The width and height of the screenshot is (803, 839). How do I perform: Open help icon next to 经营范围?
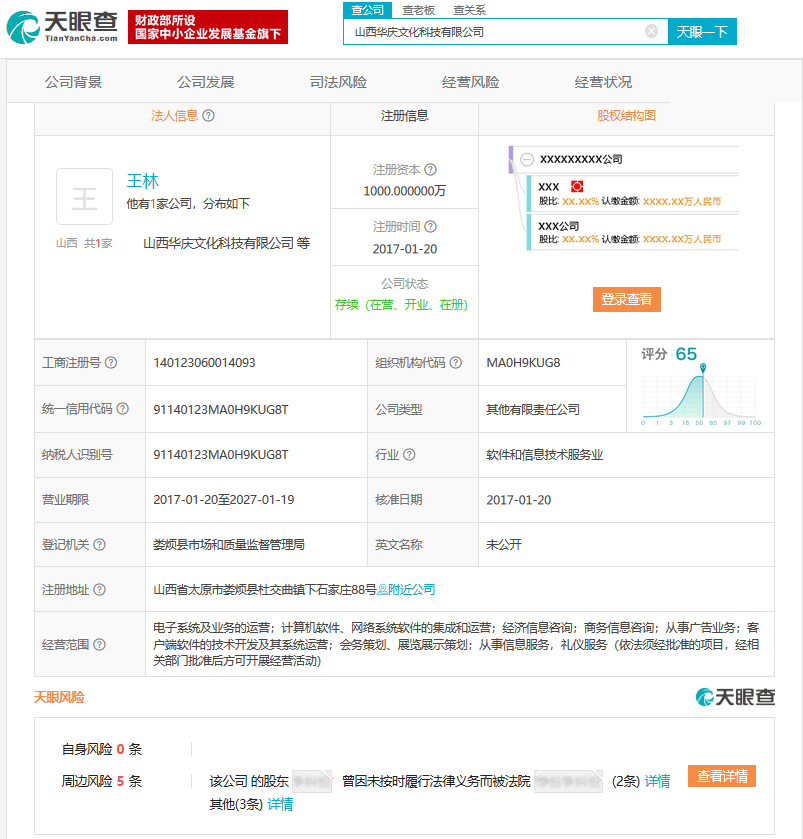100,645
